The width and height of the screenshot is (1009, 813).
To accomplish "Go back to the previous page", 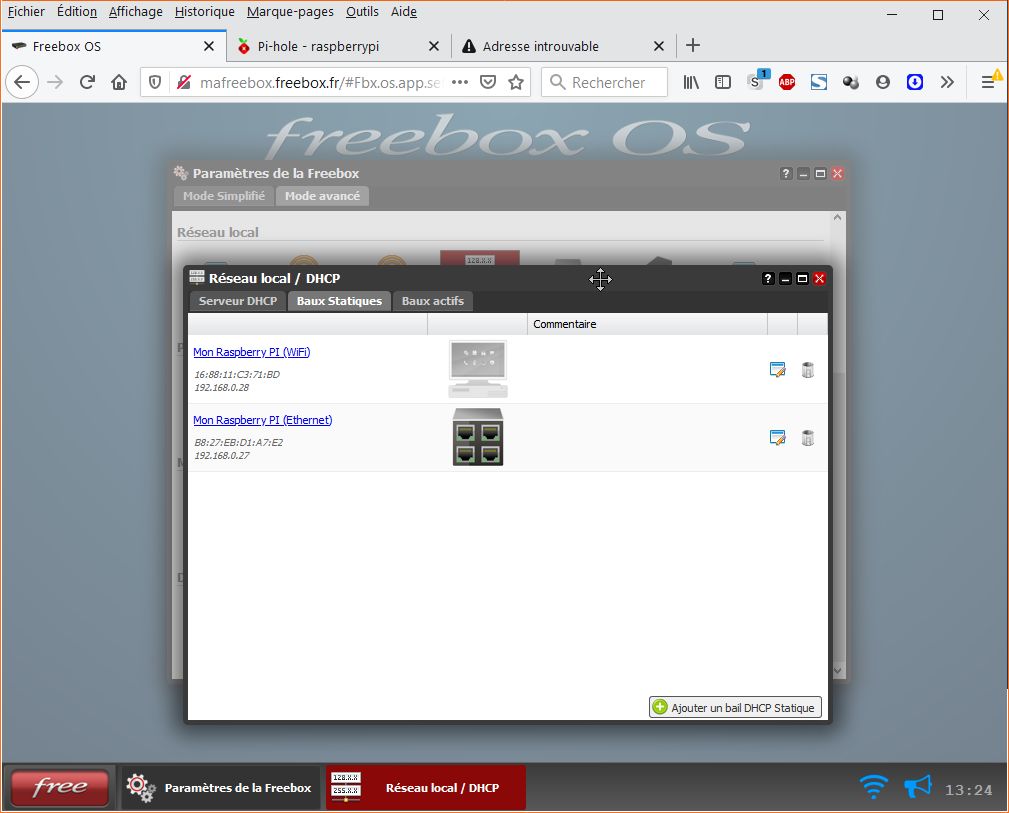I will tap(22, 82).
